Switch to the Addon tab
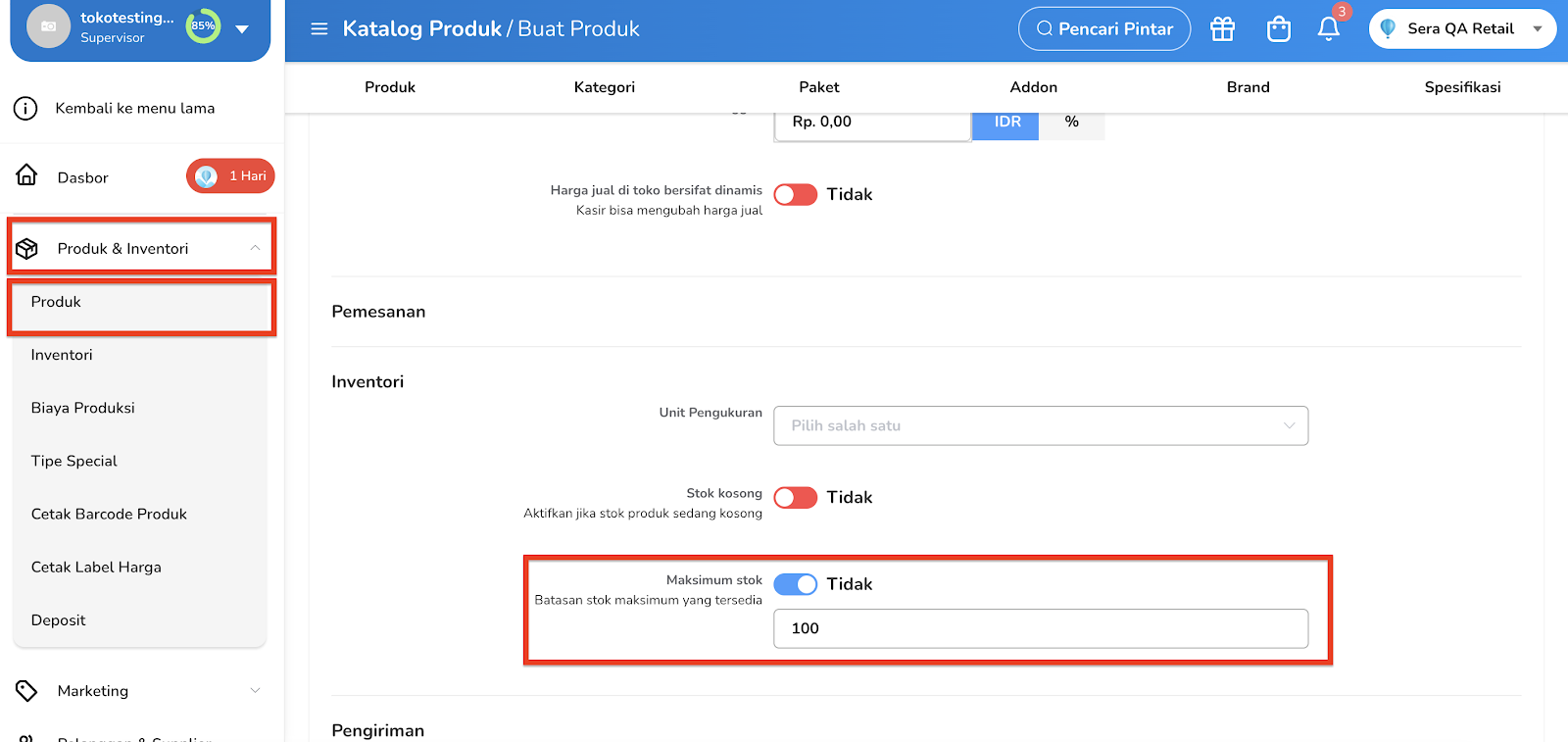Screen dimensions: 1568x742 tap(1034, 87)
